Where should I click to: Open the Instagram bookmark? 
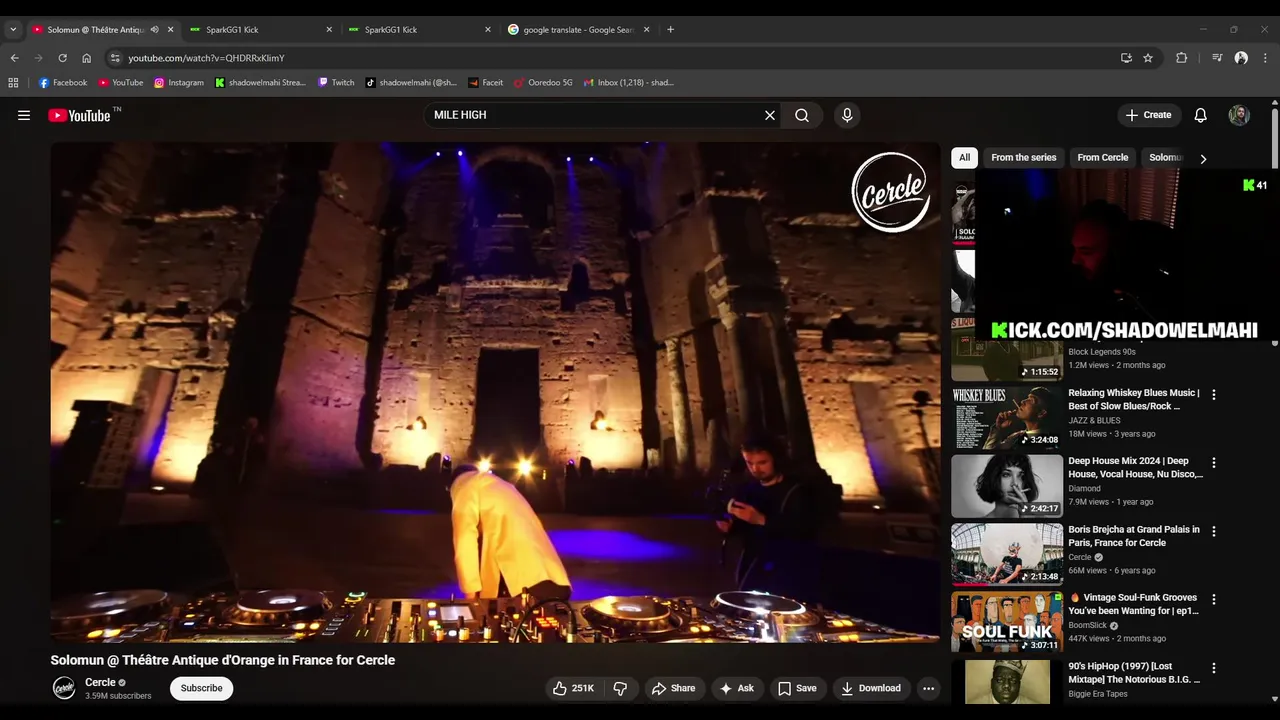[x=179, y=83]
